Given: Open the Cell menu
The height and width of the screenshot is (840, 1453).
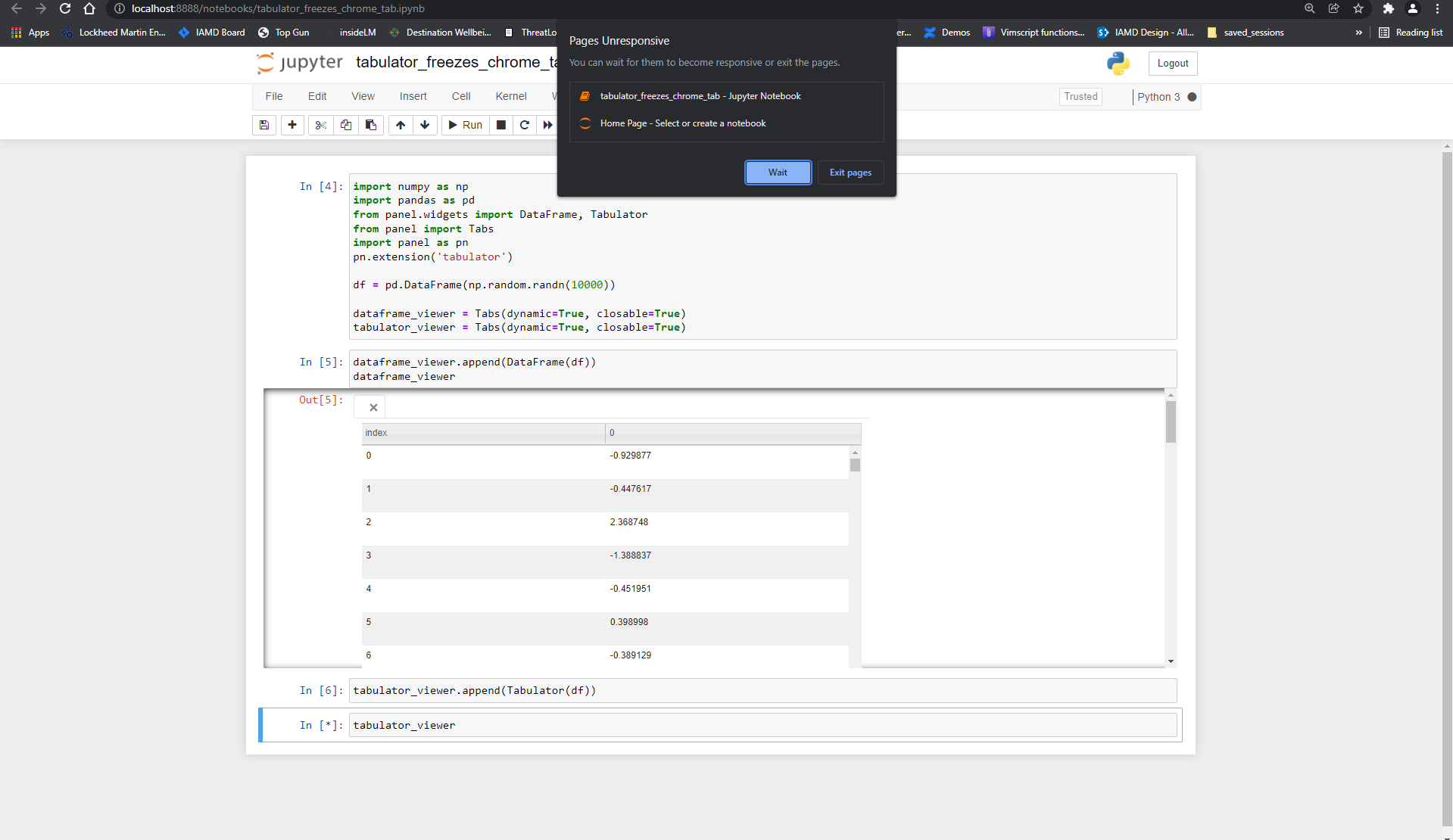Looking at the screenshot, I should (461, 96).
